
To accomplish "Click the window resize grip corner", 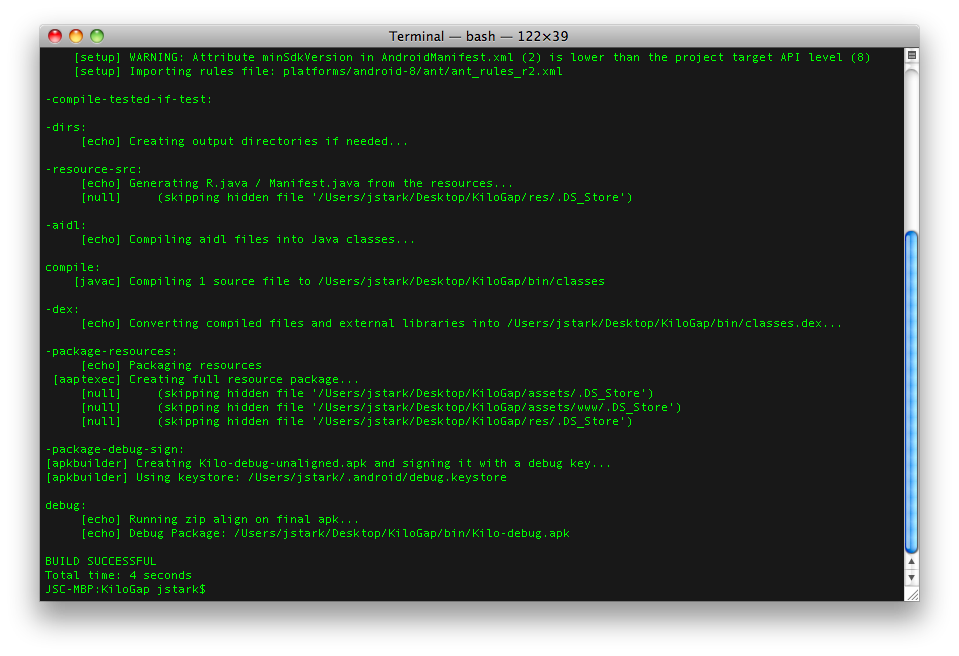I will coord(910,593).
